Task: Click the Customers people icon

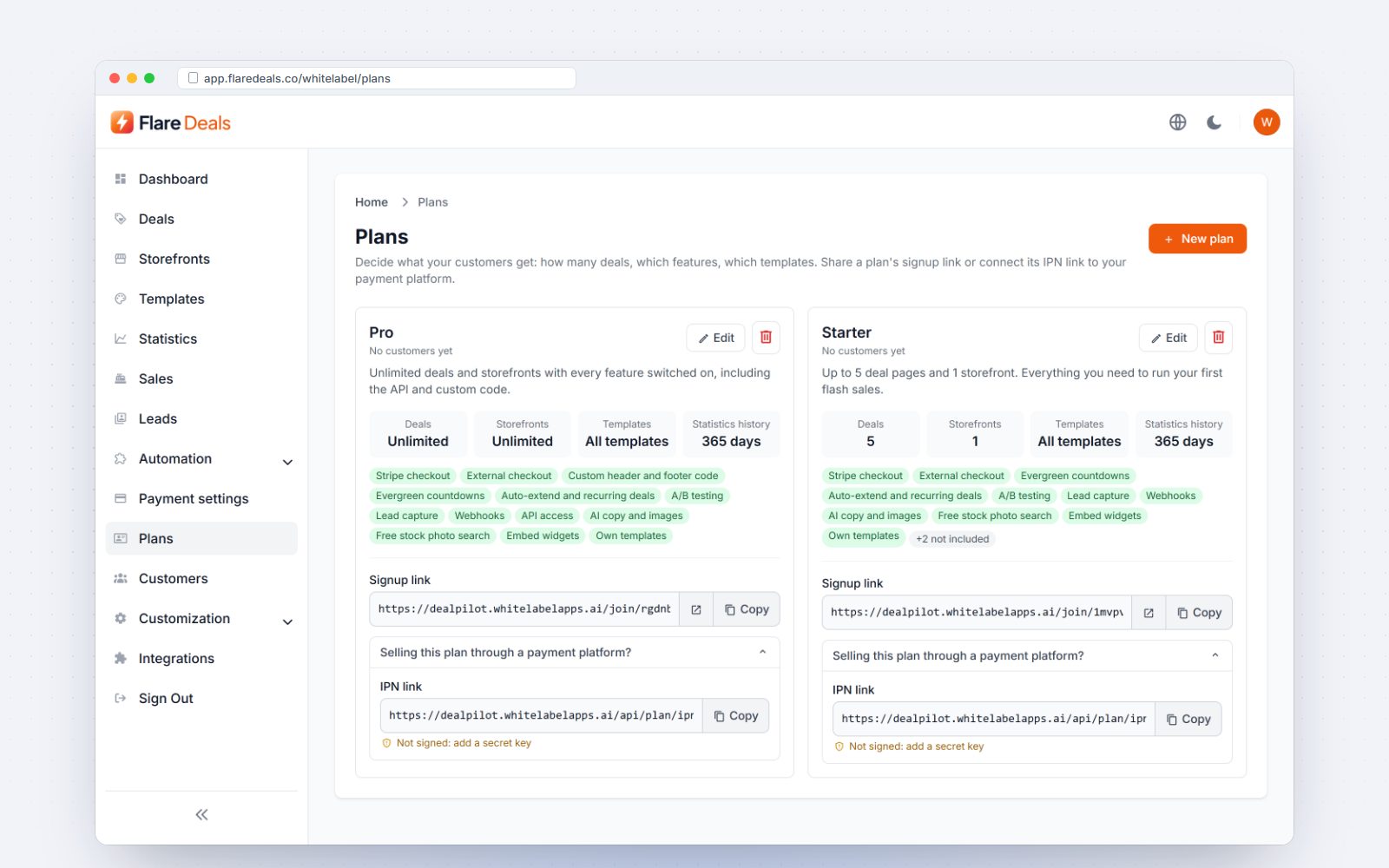Action: [x=121, y=578]
